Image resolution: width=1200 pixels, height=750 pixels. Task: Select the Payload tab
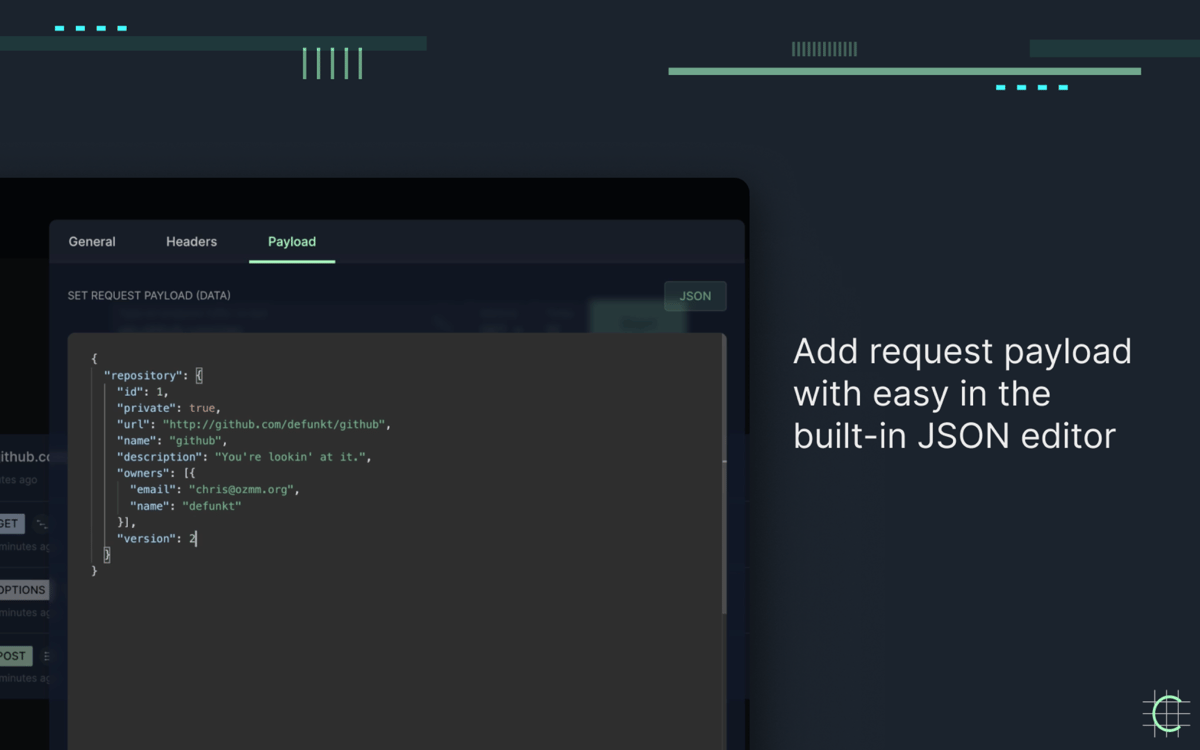(292, 242)
